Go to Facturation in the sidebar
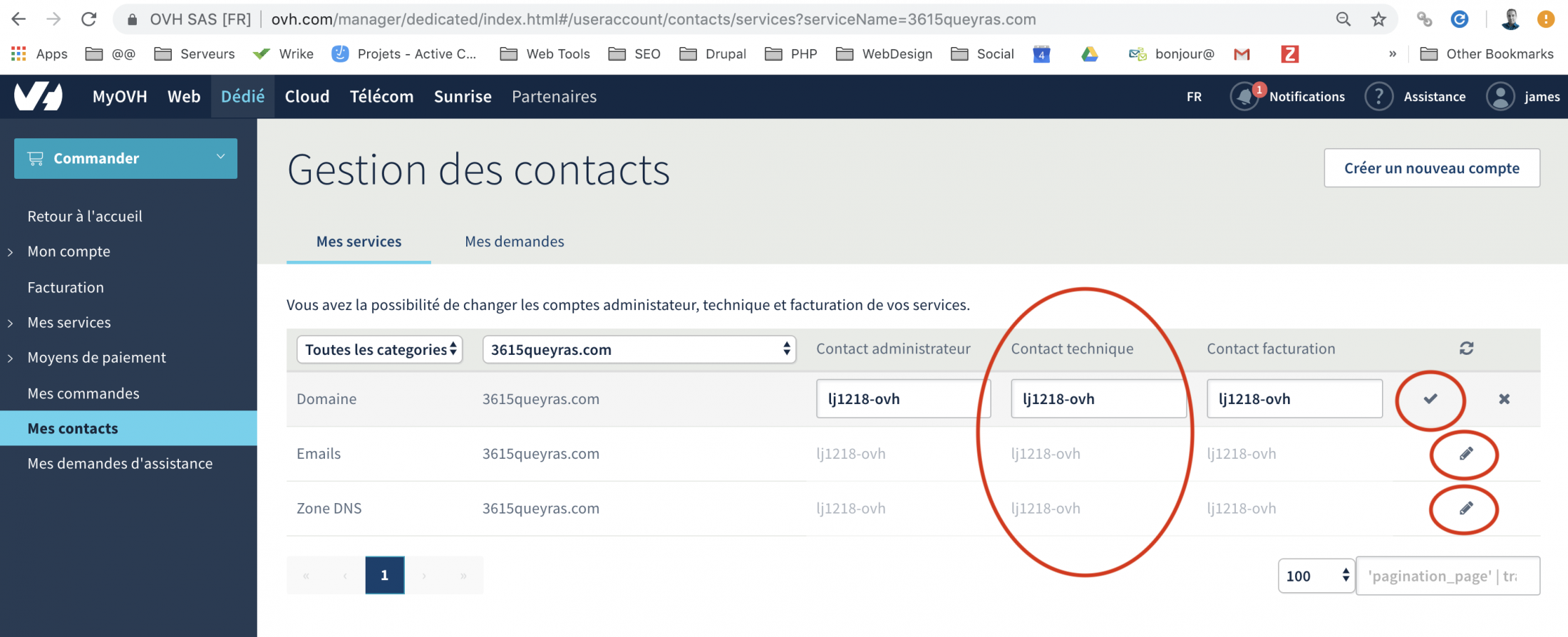 (66, 287)
